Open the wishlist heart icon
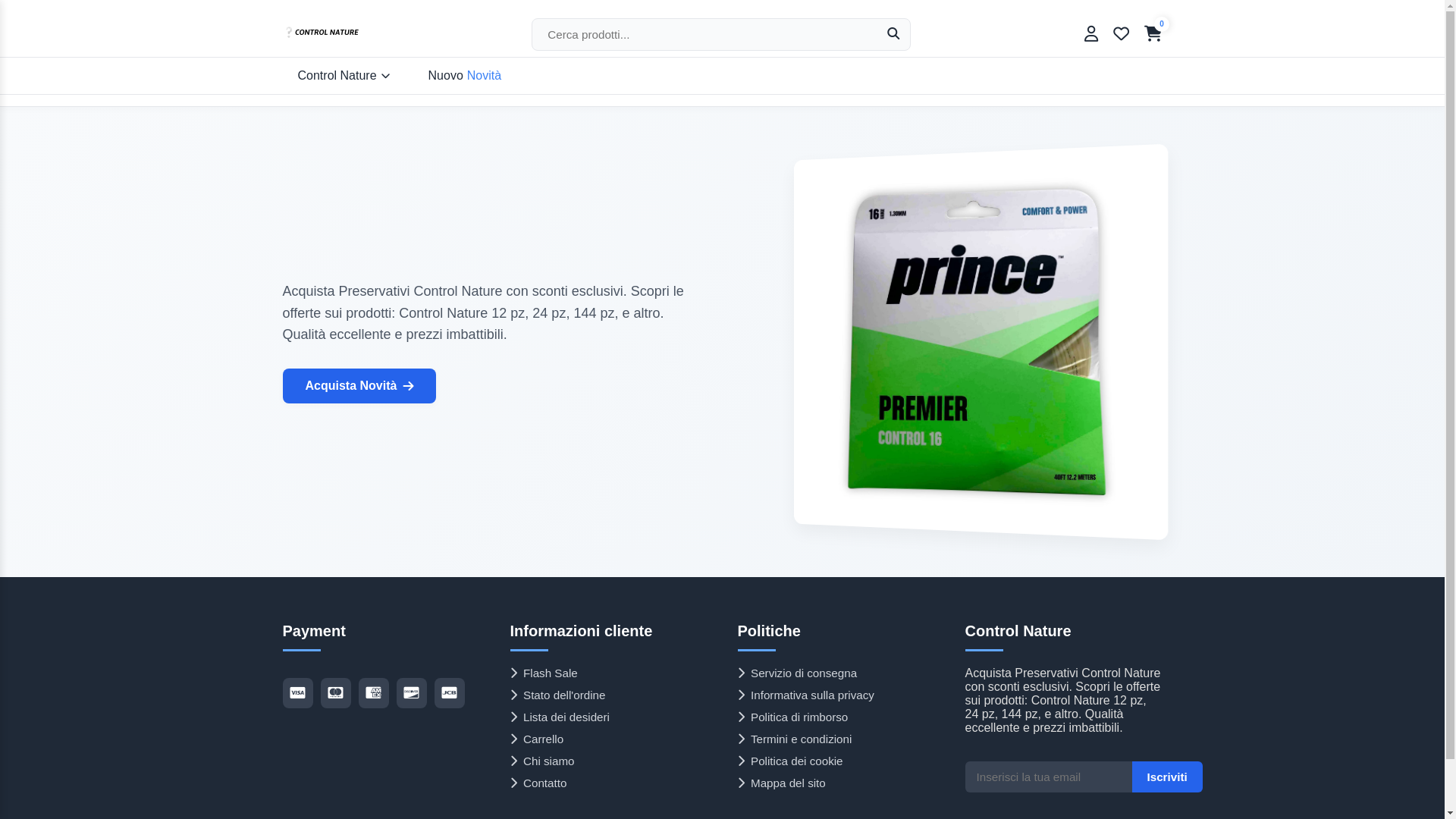 click(1121, 33)
